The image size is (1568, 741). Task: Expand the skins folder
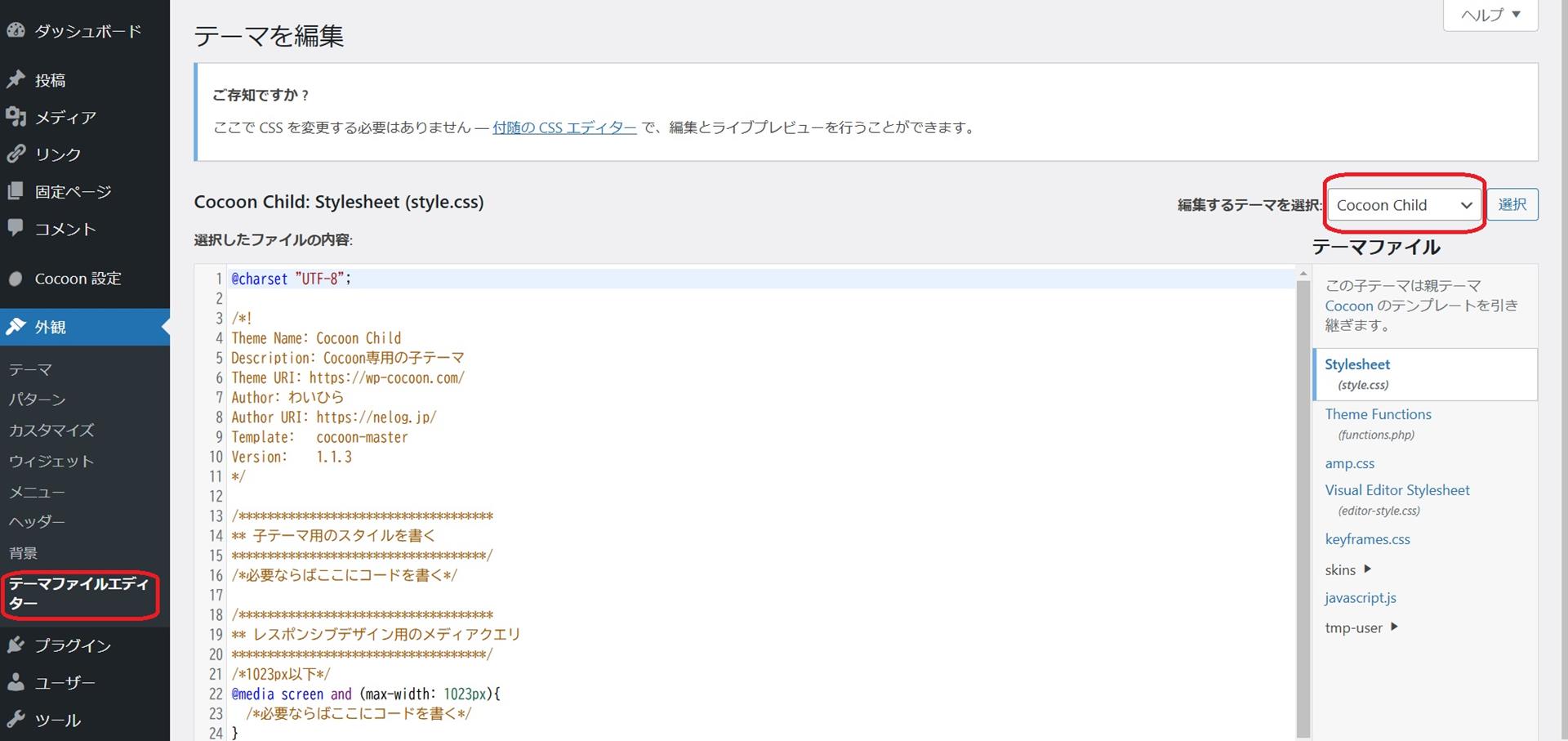pos(1347,569)
